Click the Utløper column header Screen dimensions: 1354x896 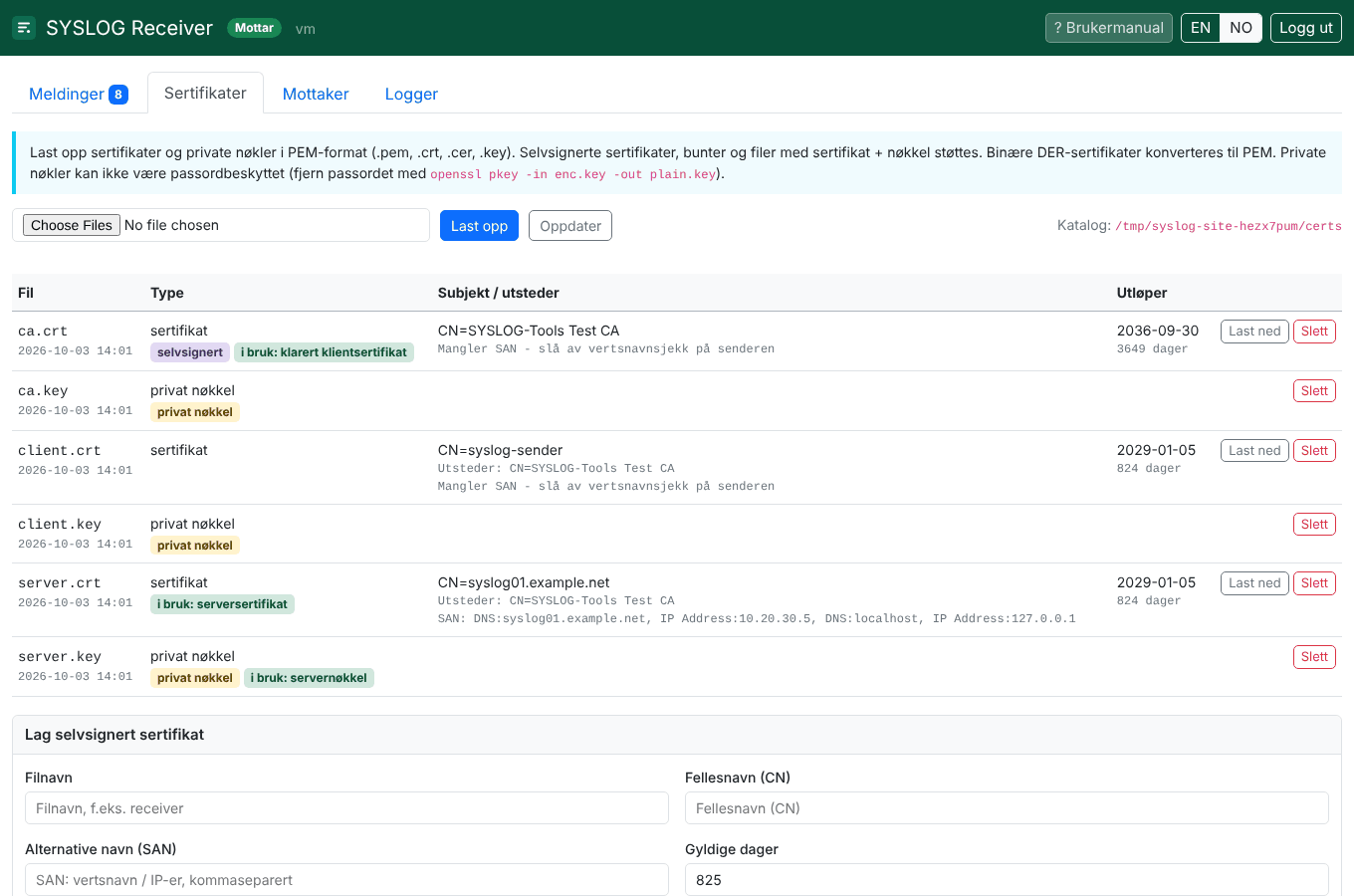point(1142,293)
